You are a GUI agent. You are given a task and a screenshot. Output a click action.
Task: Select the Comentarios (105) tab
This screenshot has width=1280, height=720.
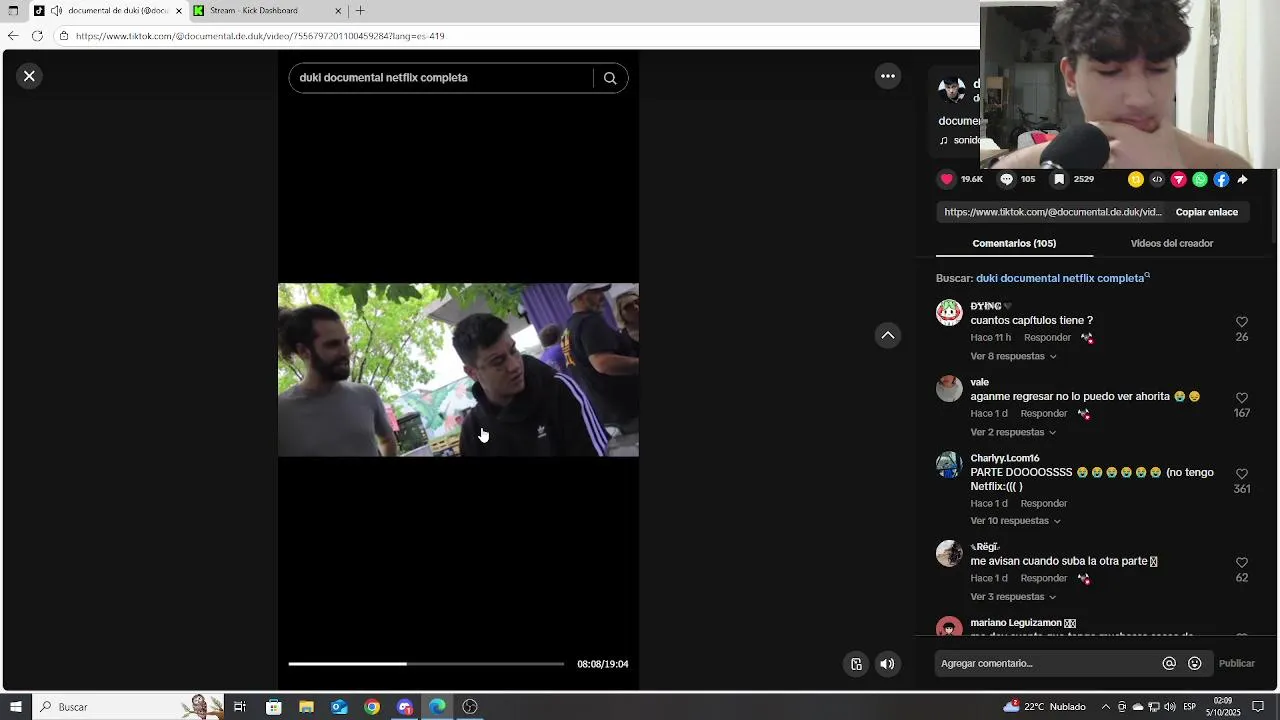coord(1014,243)
